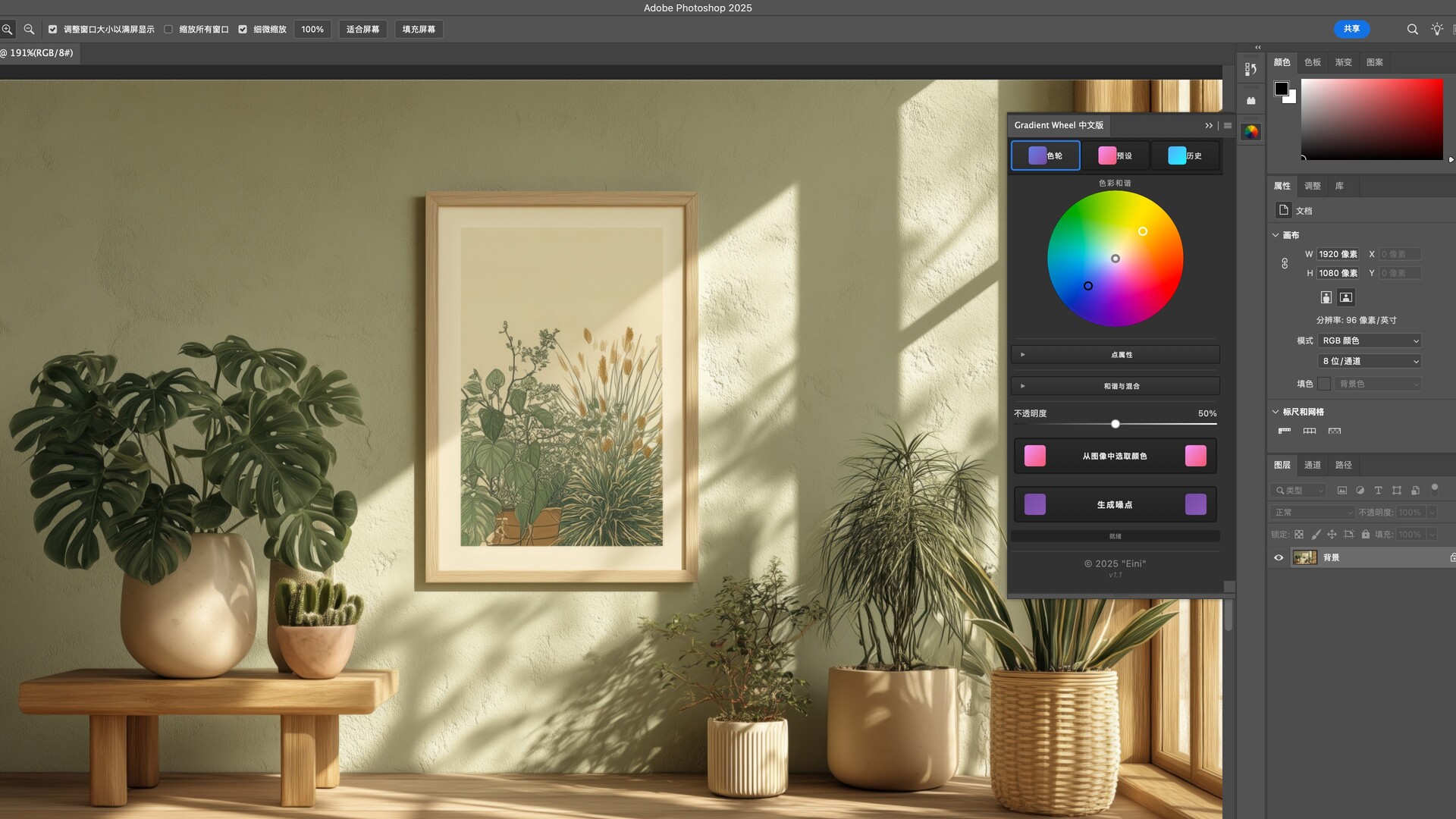Click the zoom out magnifier tool
1456x819 pixels.
pyautogui.click(x=29, y=30)
